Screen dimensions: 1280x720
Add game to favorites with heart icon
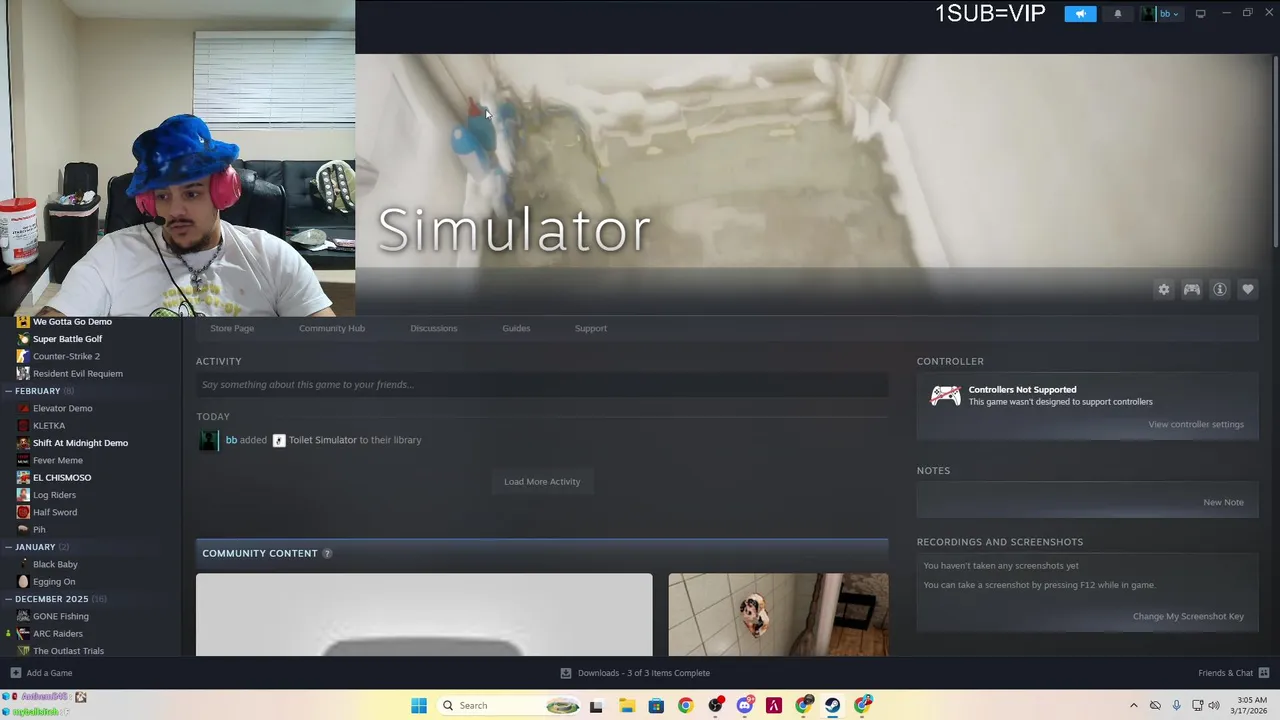[1248, 289]
